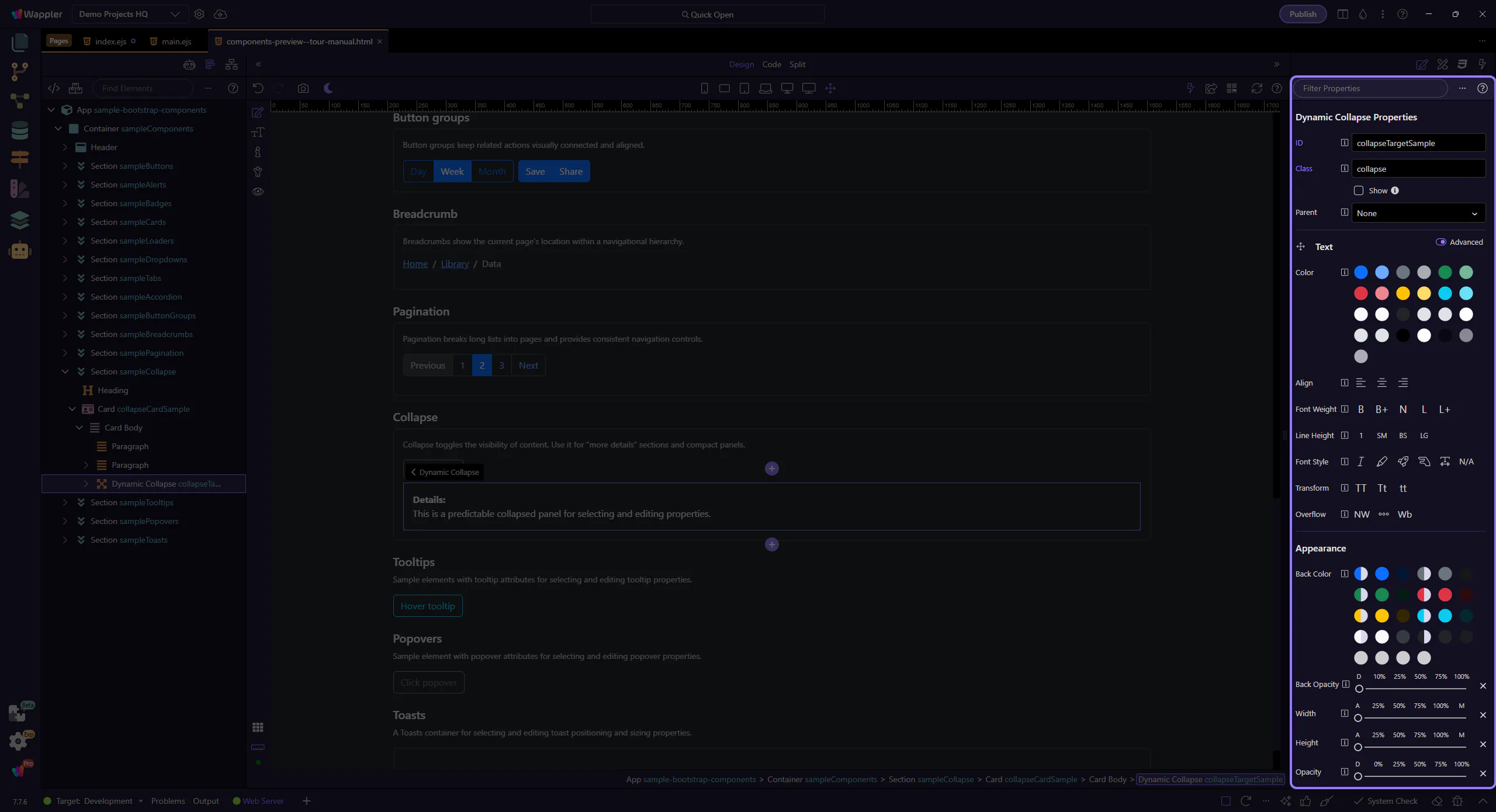Open project settings gear icon

click(x=199, y=14)
